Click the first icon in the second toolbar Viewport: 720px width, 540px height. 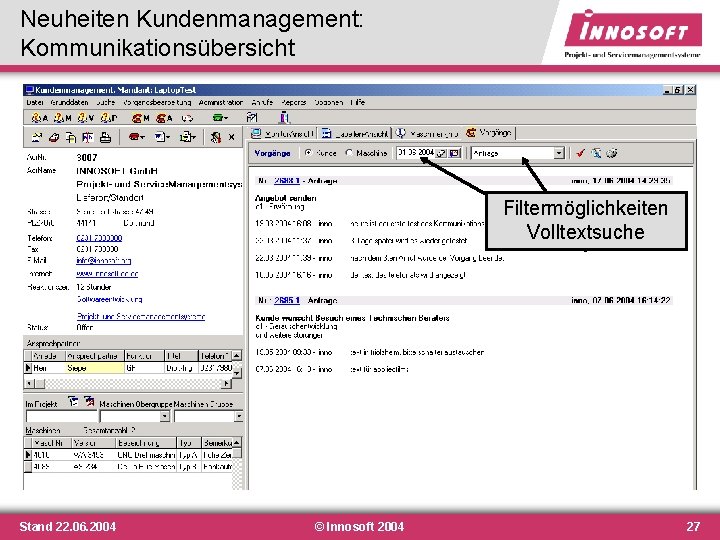37,137
